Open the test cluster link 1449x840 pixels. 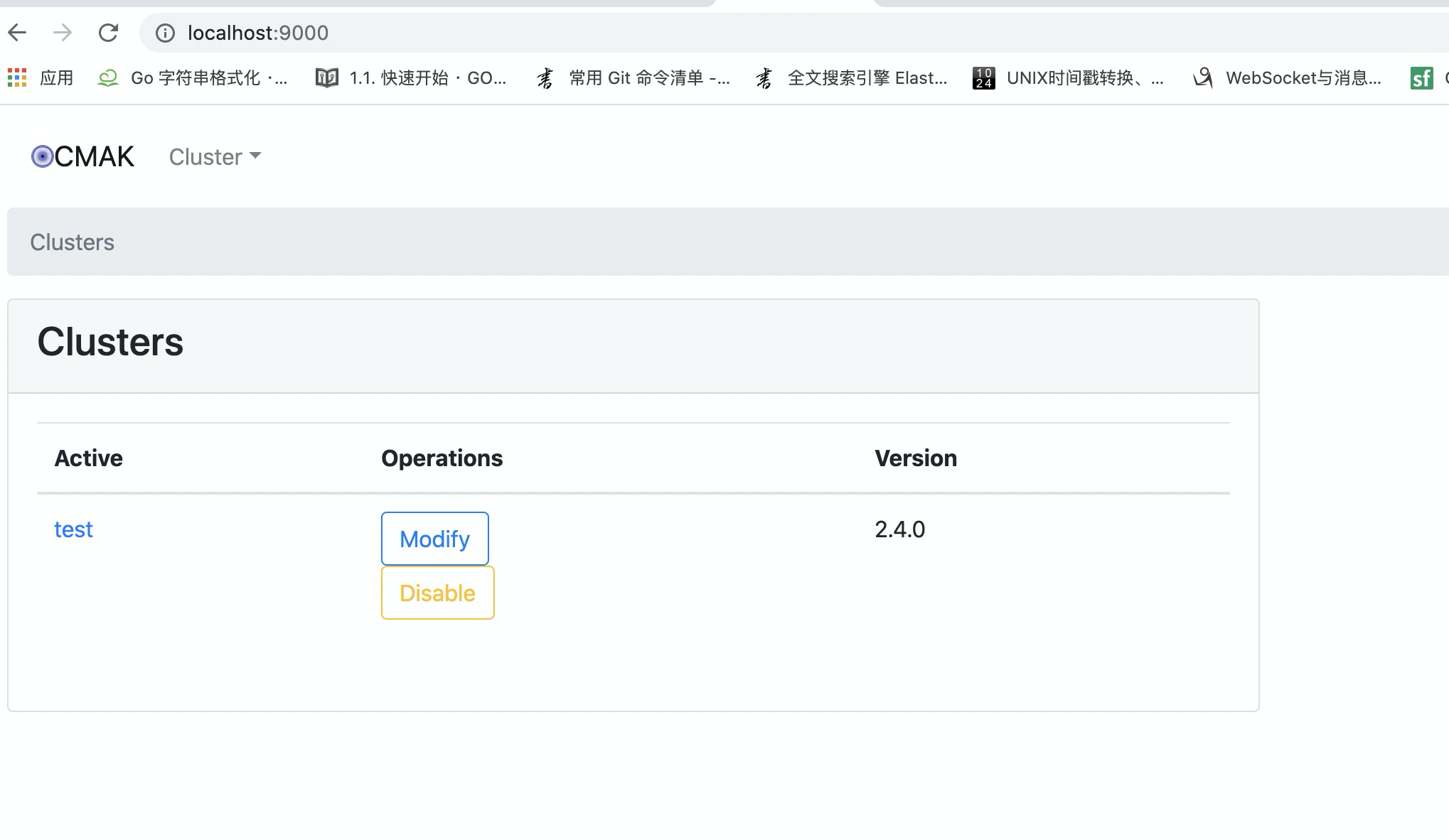tap(73, 529)
